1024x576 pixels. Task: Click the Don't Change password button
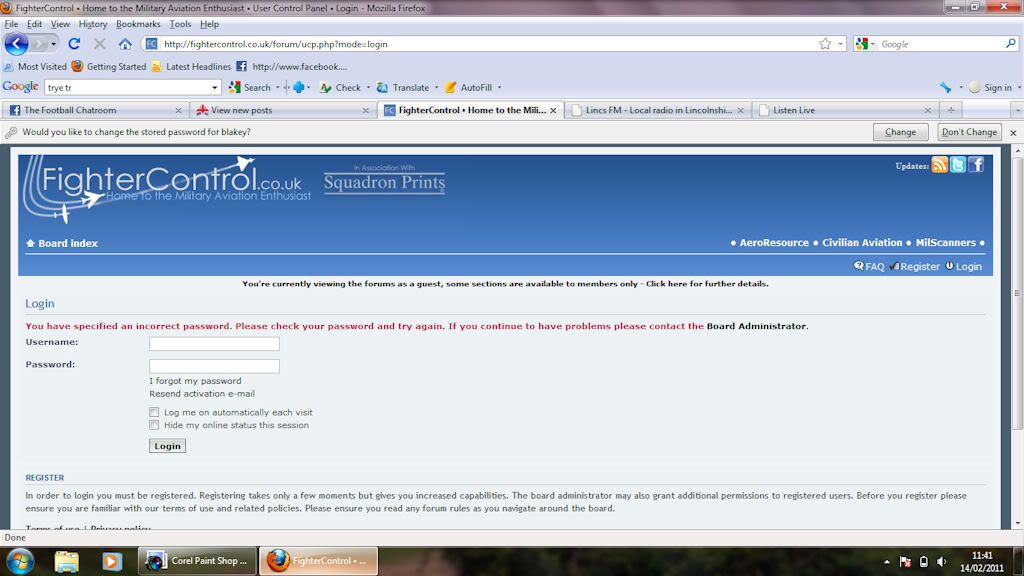(x=969, y=132)
